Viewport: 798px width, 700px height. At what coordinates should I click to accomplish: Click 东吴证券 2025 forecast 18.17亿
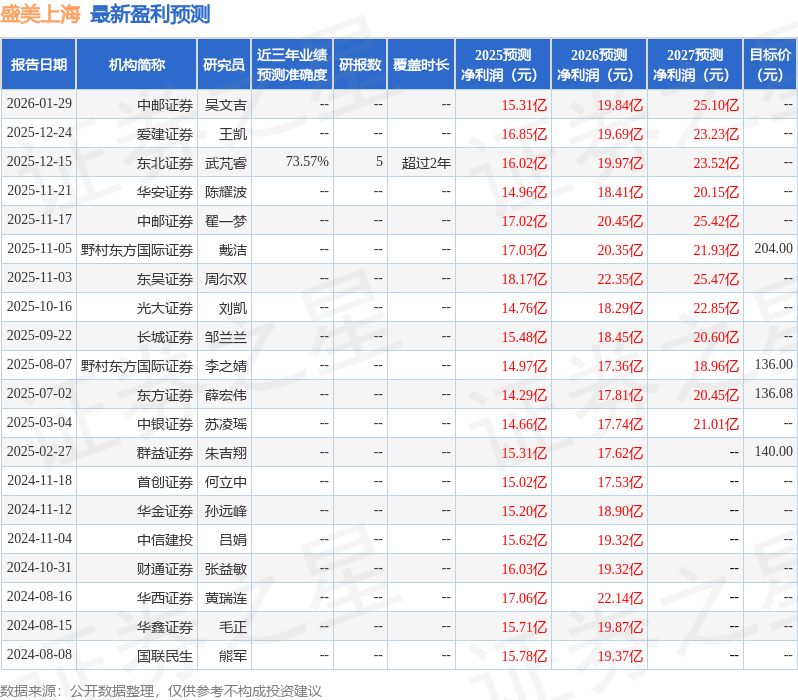[x=524, y=279]
